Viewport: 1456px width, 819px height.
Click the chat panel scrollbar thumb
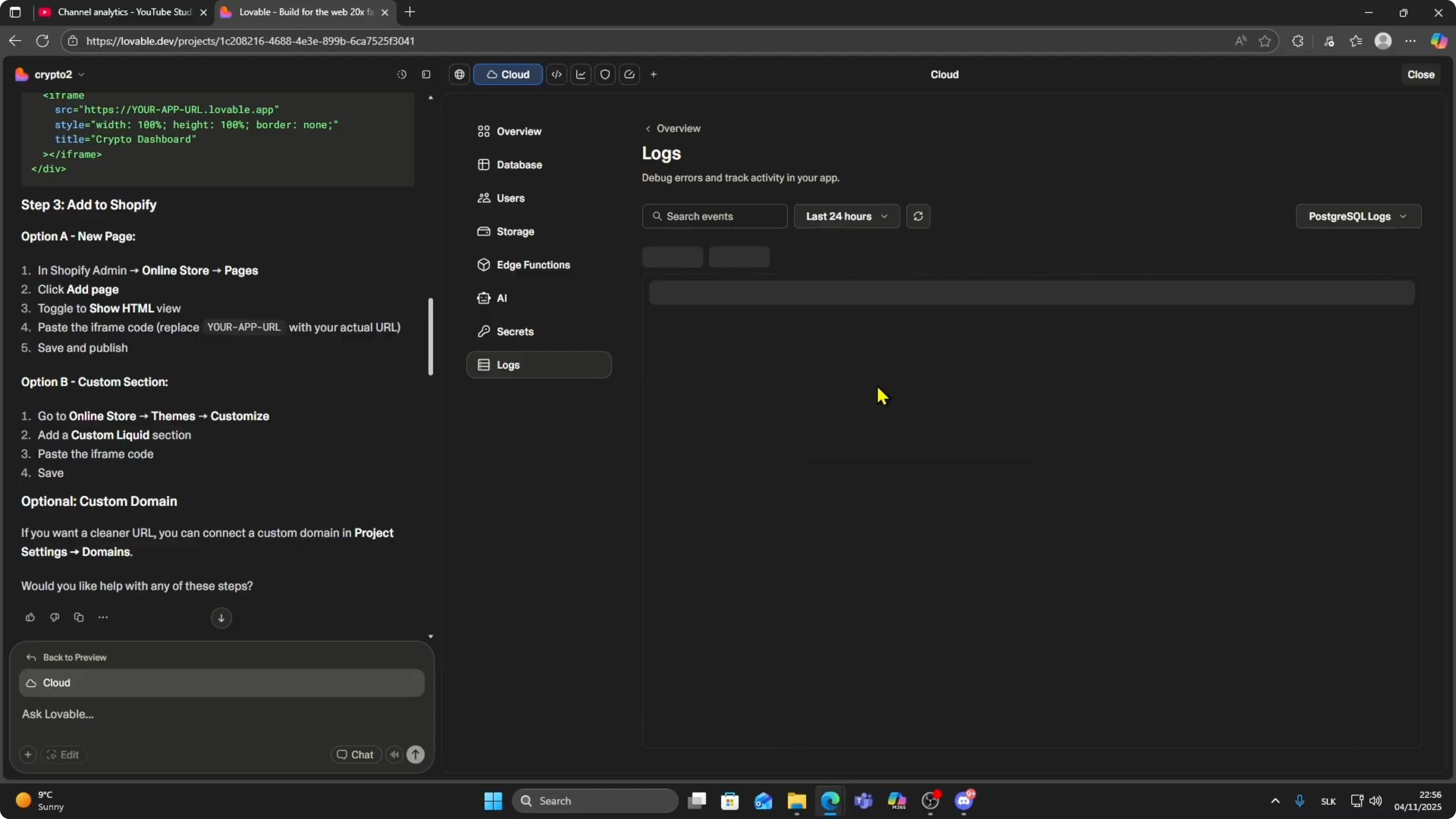(431, 336)
